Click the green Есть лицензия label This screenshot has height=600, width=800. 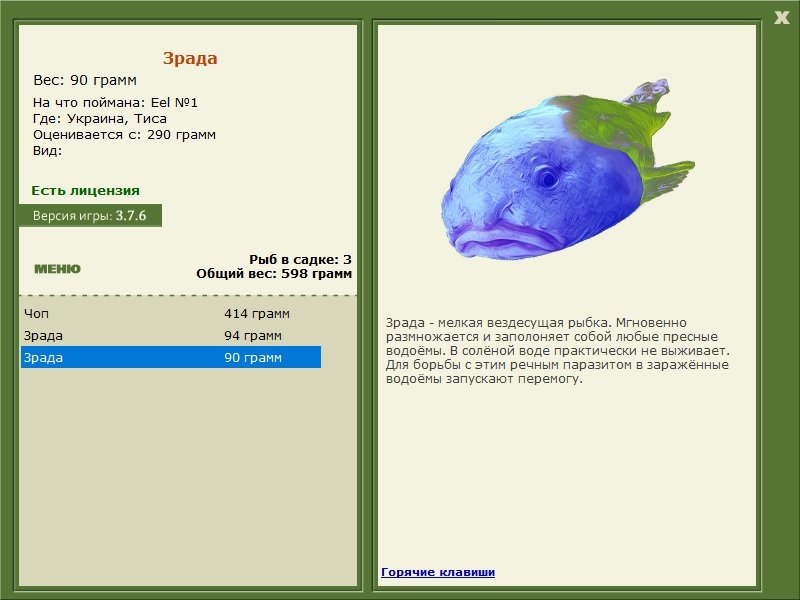click(x=85, y=190)
